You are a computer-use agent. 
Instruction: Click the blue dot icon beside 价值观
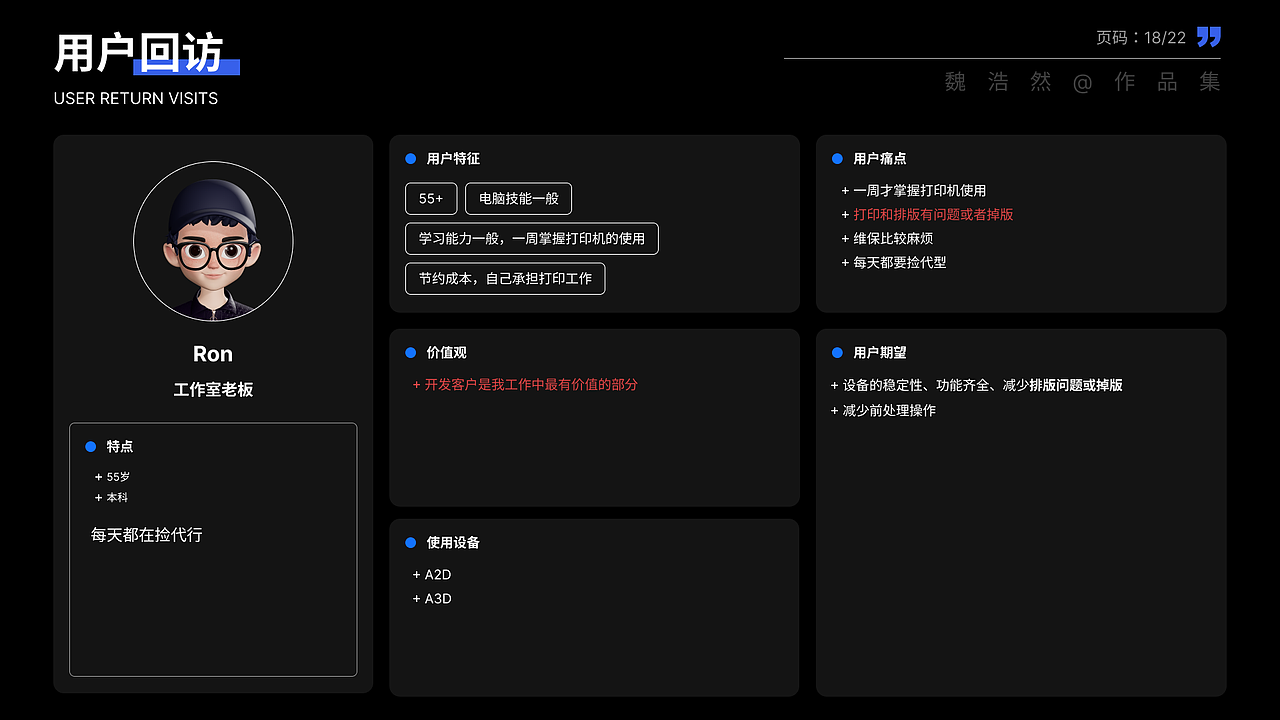(x=410, y=352)
